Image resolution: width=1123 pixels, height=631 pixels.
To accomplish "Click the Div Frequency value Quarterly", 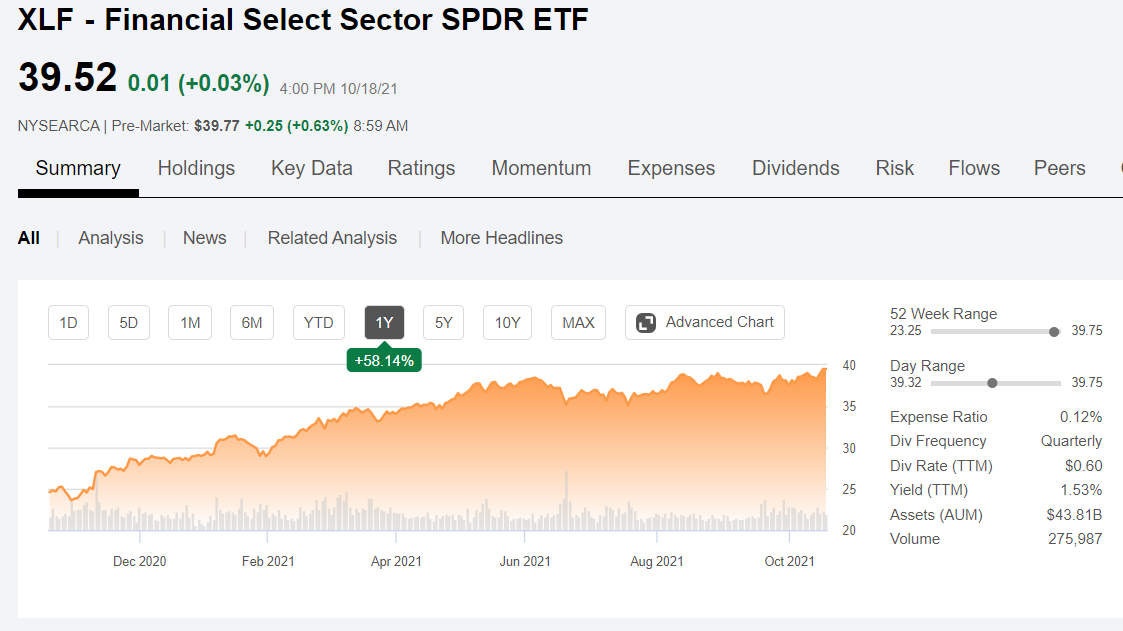I will 1071,441.
